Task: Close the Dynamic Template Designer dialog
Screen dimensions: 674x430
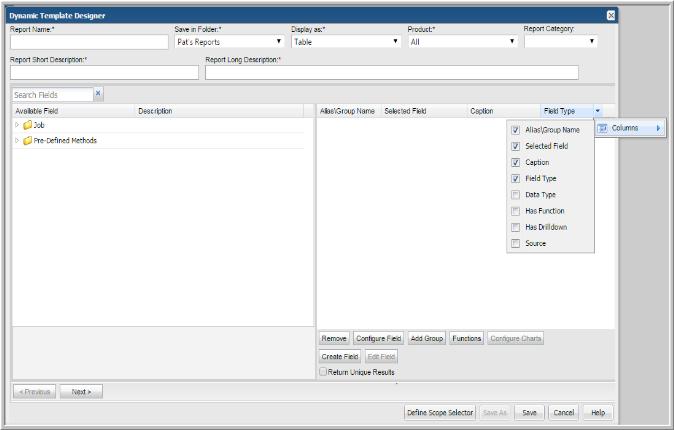Action: [611, 15]
